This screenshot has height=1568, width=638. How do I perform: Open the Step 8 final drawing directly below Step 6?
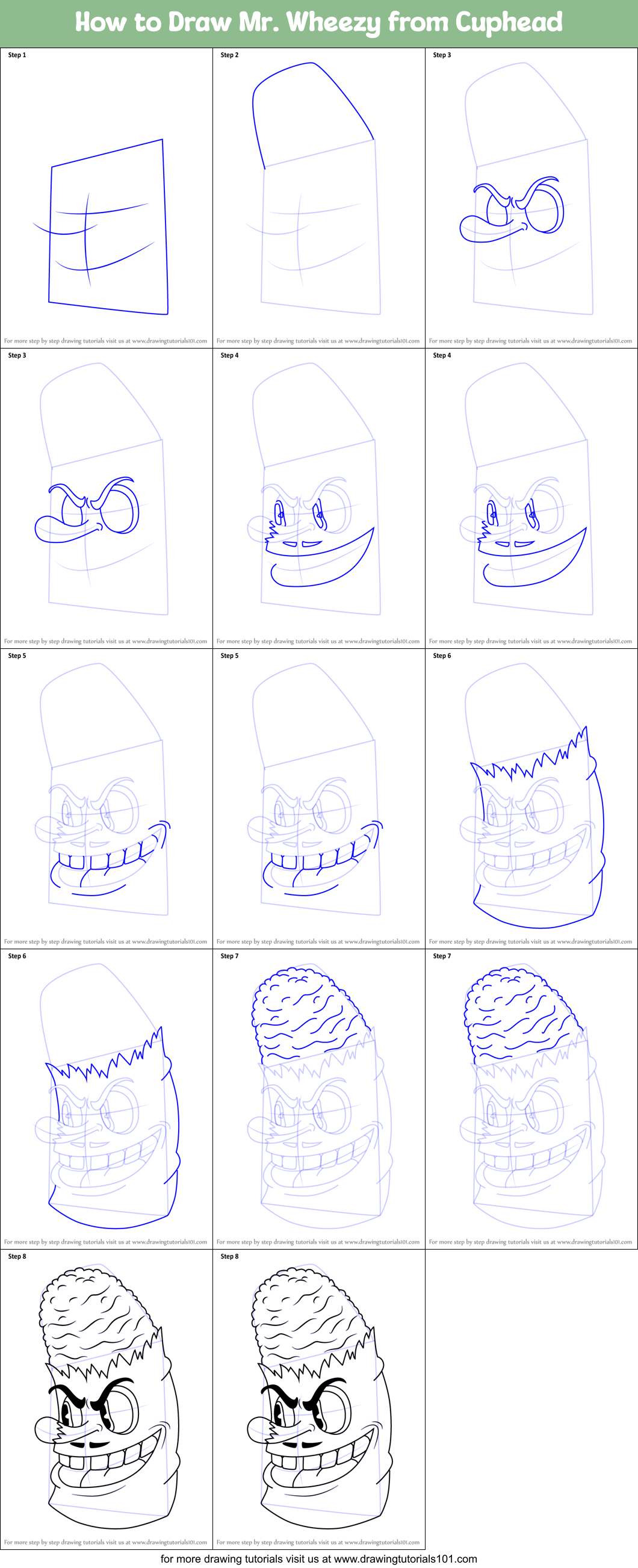[x=107, y=1399]
